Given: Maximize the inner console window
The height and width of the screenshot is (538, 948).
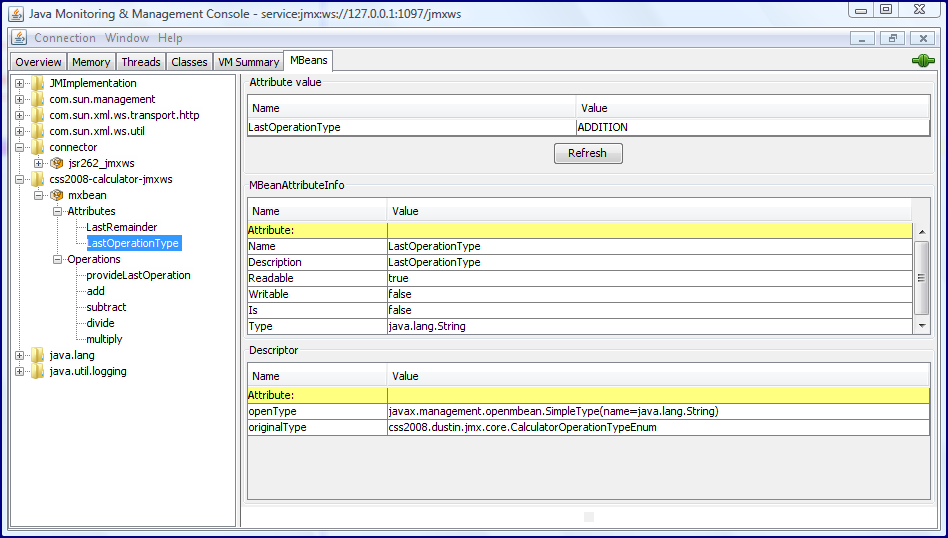Looking at the screenshot, I should coord(892,38).
